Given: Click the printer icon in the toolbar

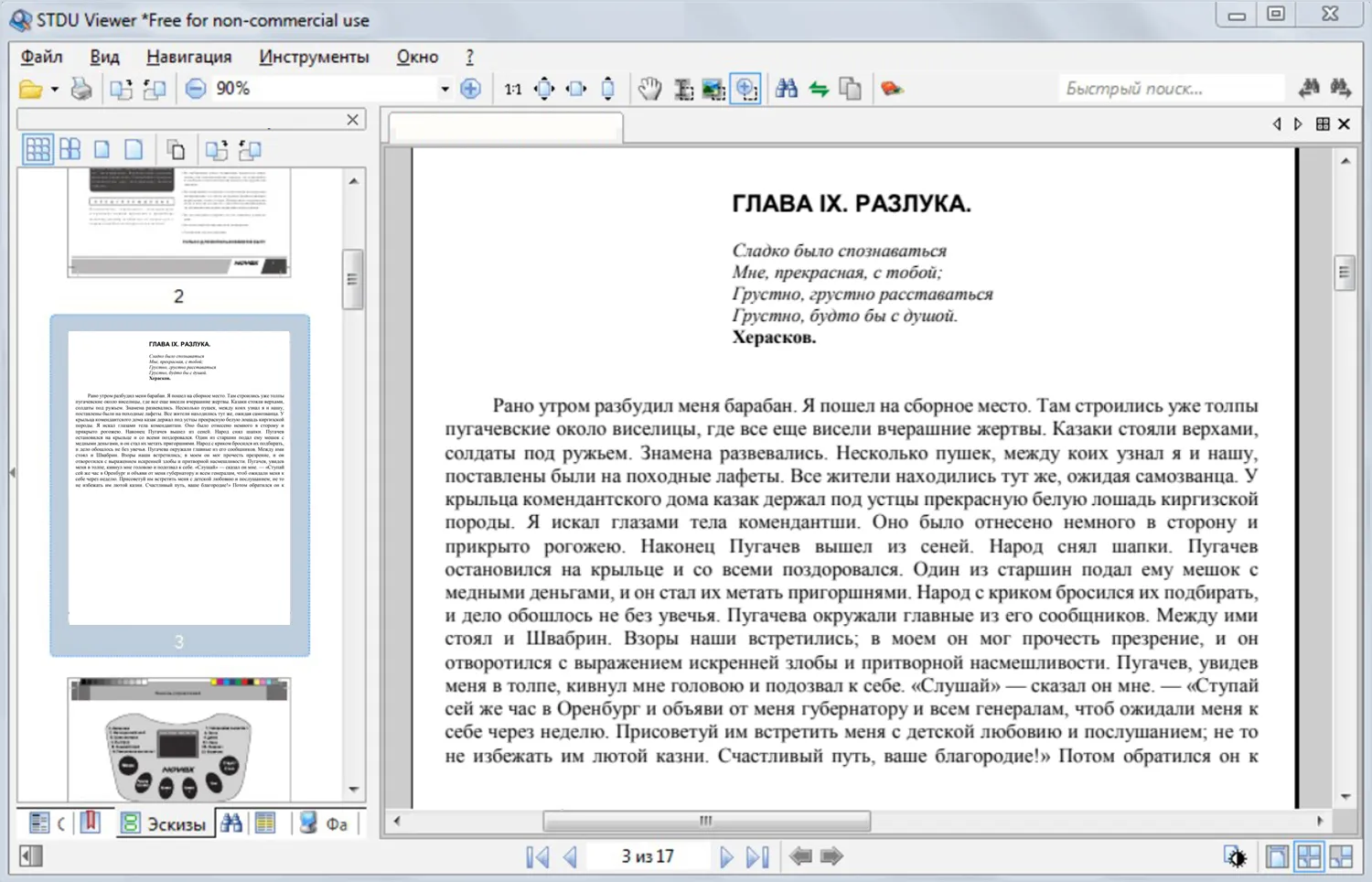Looking at the screenshot, I should pos(81,89).
